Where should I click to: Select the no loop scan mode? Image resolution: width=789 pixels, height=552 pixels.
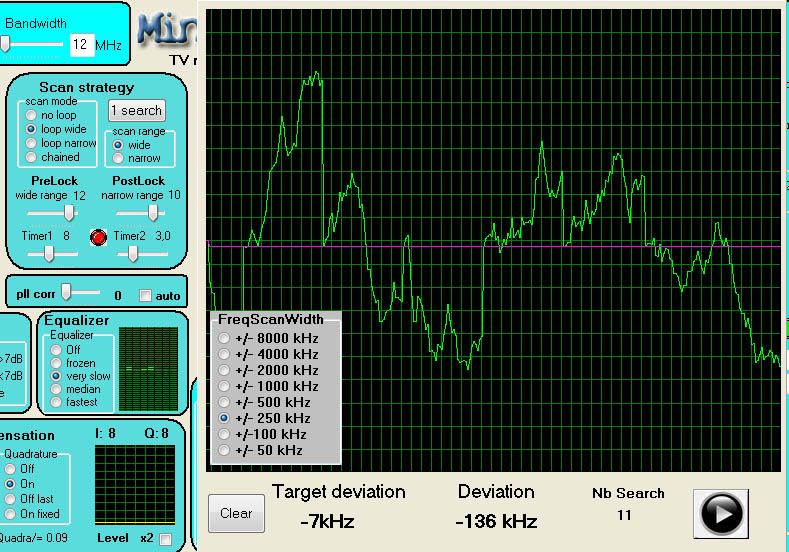click(31, 115)
